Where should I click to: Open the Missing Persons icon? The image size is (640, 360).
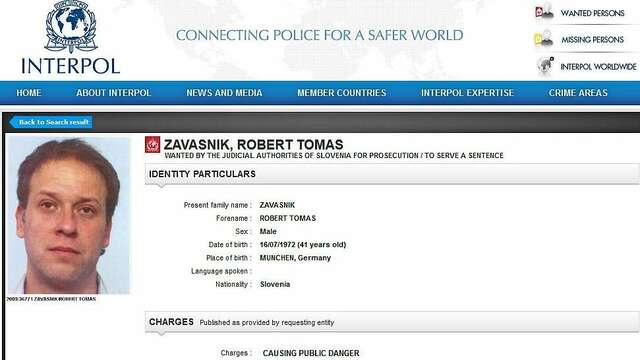pyautogui.click(x=544, y=39)
